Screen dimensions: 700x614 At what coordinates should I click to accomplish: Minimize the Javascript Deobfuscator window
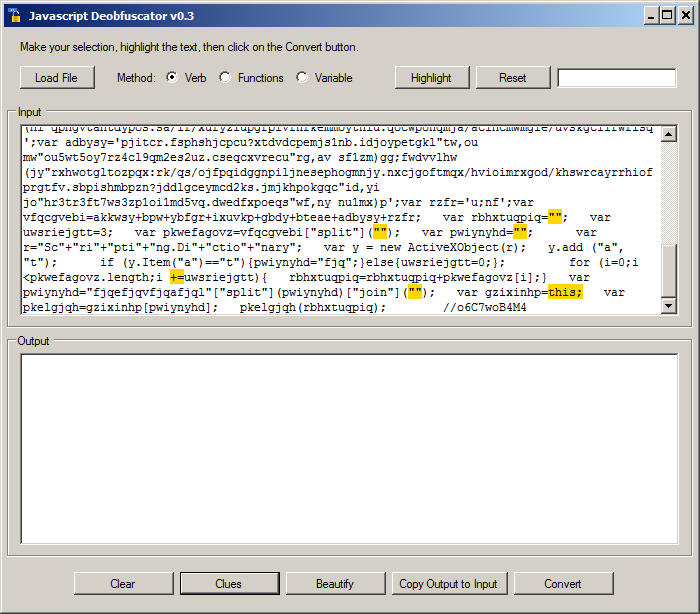point(651,16)
